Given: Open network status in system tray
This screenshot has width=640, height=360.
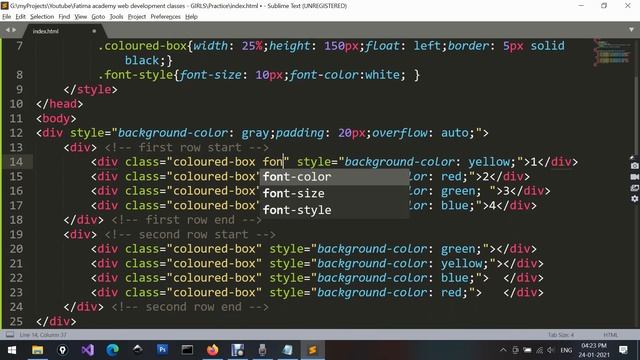Looking at the screenshot, I should tap(539, 350).
